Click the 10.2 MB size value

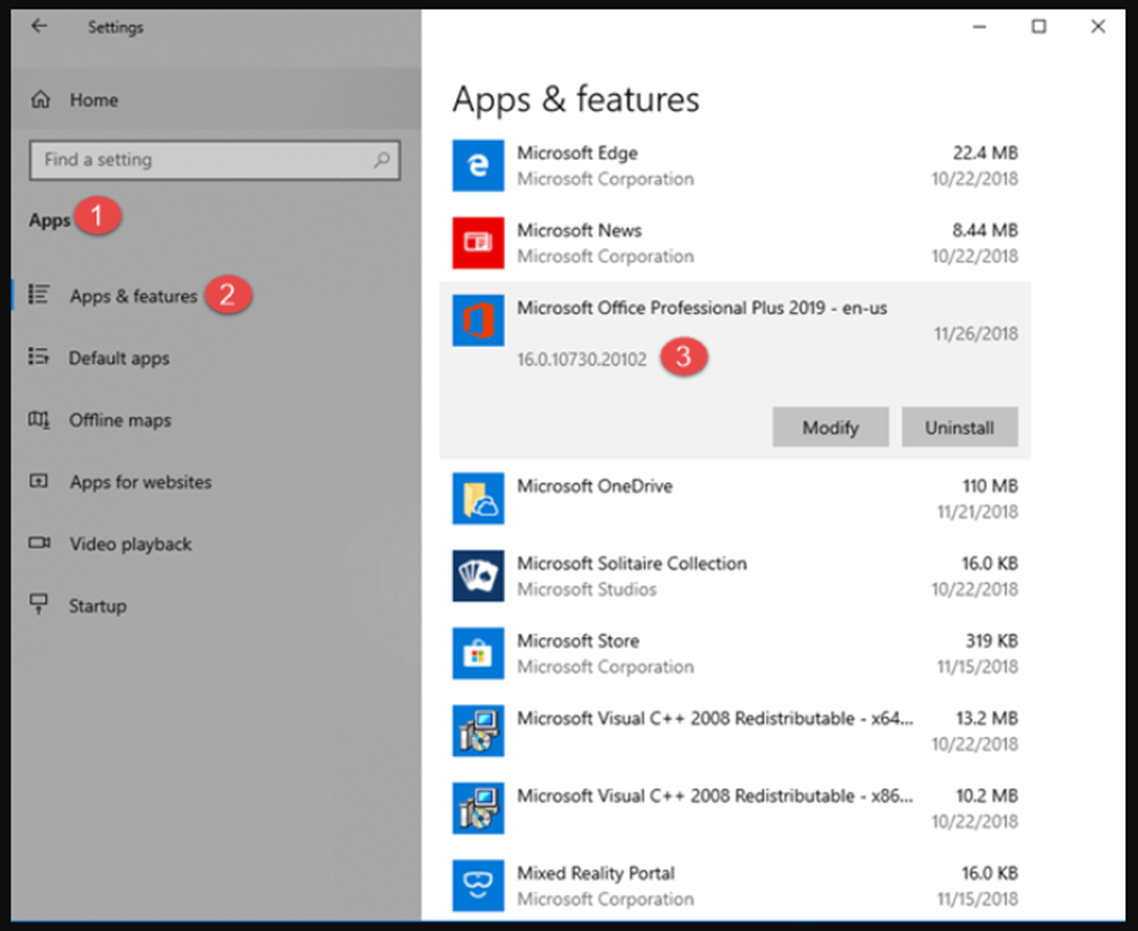coord(987,795)
